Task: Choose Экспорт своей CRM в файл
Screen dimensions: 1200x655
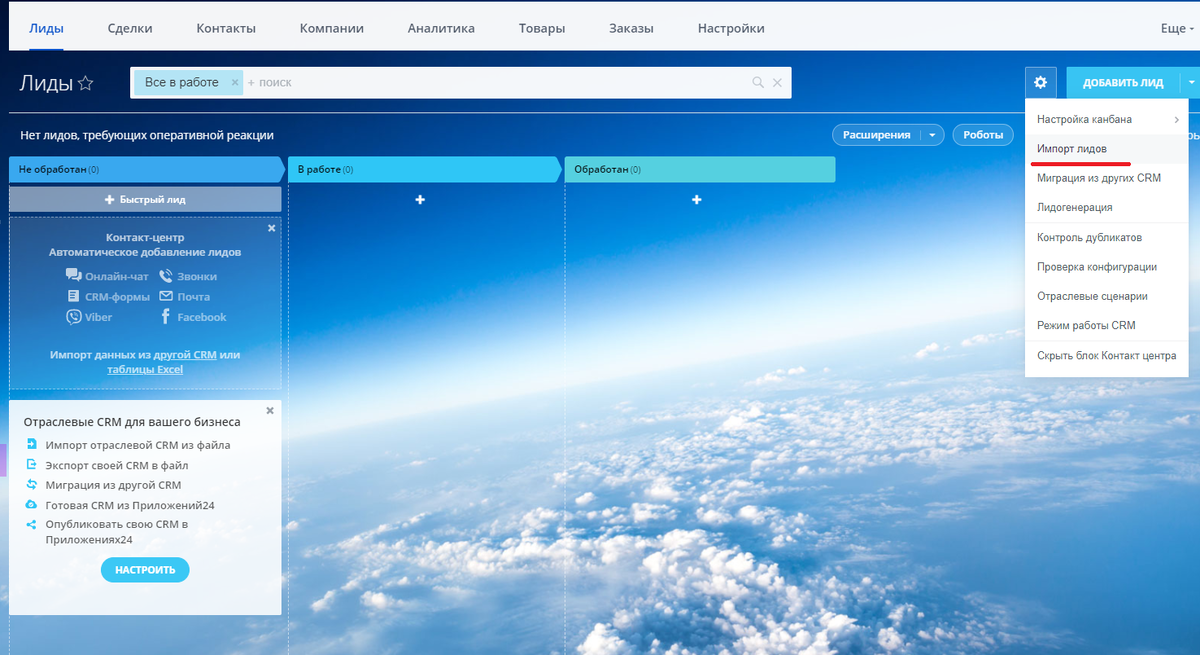Action: 117,465
